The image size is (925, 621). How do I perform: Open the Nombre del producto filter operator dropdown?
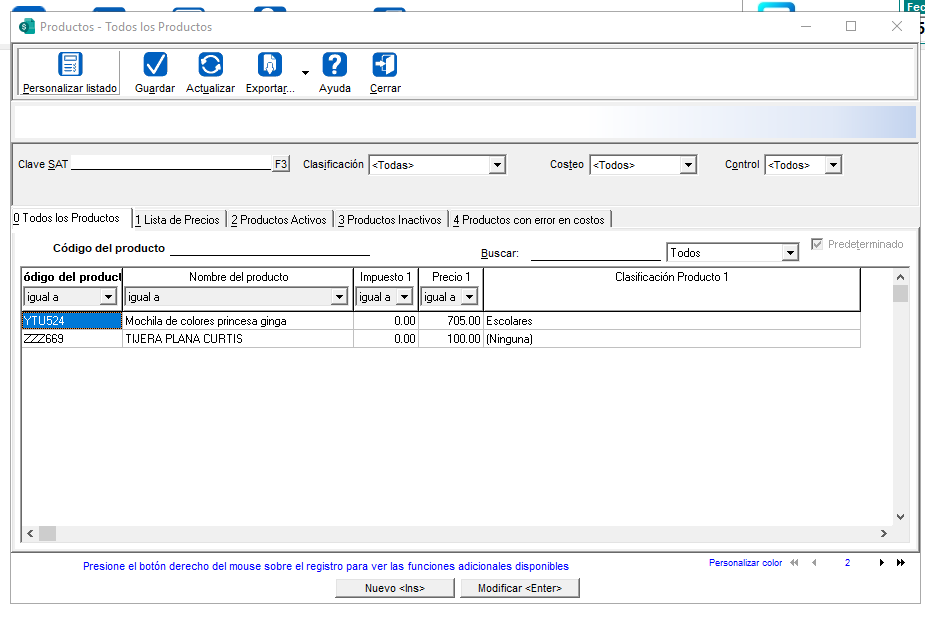coord(339,297)
